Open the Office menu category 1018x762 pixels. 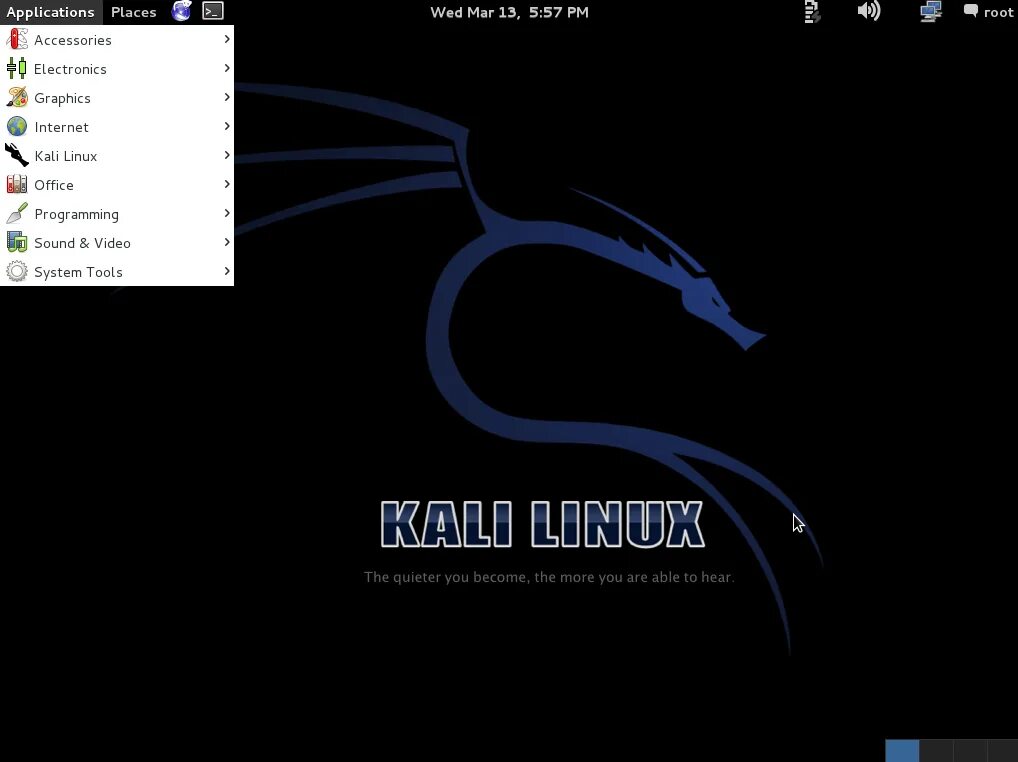tap(117, 185)
